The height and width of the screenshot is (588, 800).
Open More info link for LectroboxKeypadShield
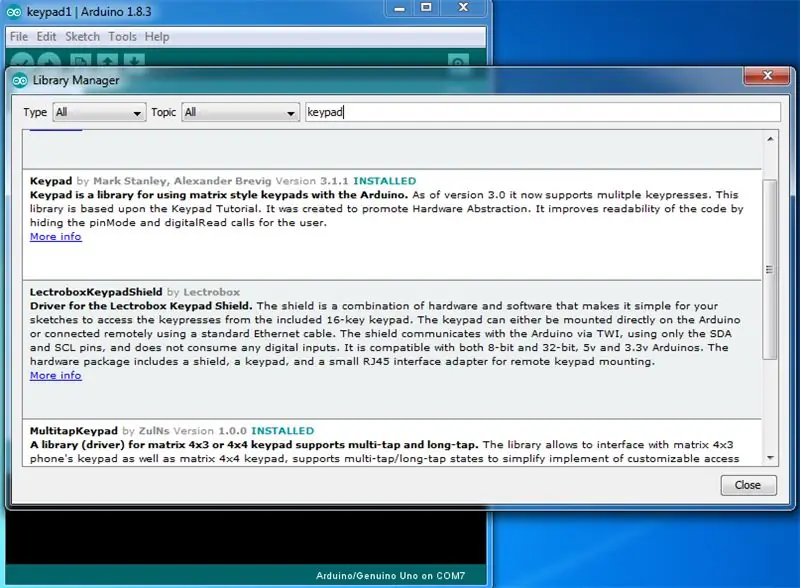coord(56,376)
